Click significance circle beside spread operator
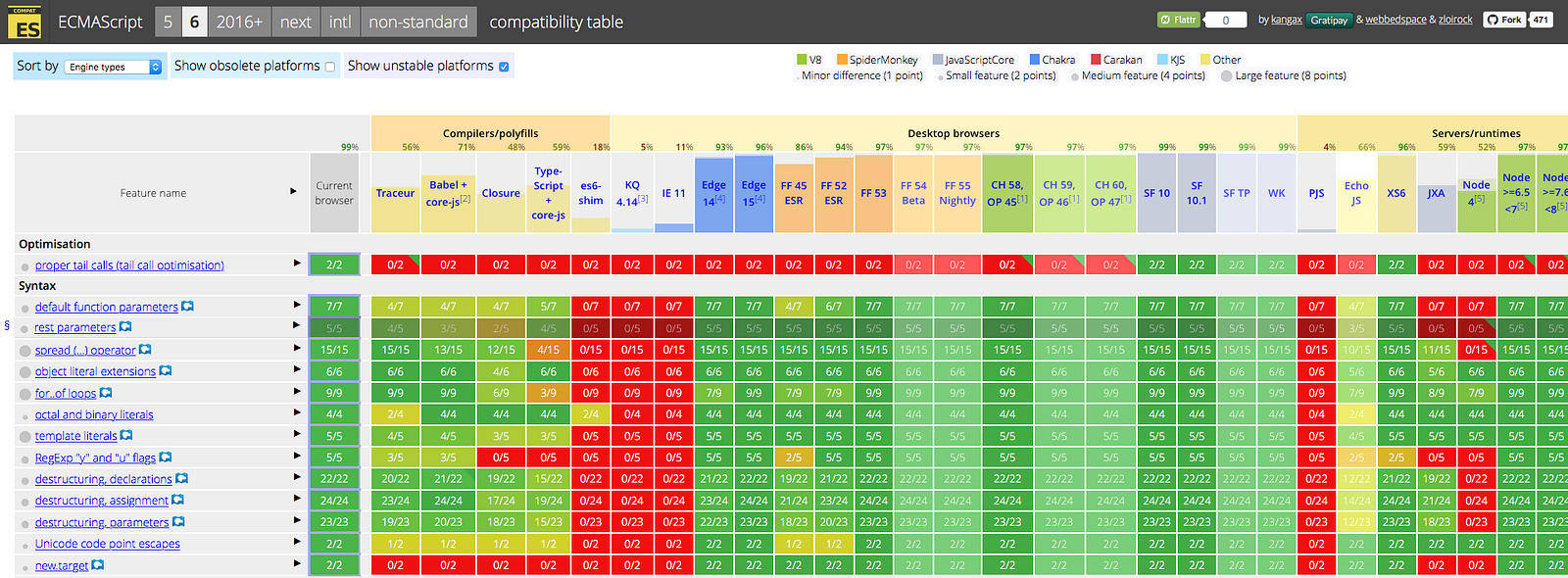This screenshot has height=578, width=1568. click(25, 351)
